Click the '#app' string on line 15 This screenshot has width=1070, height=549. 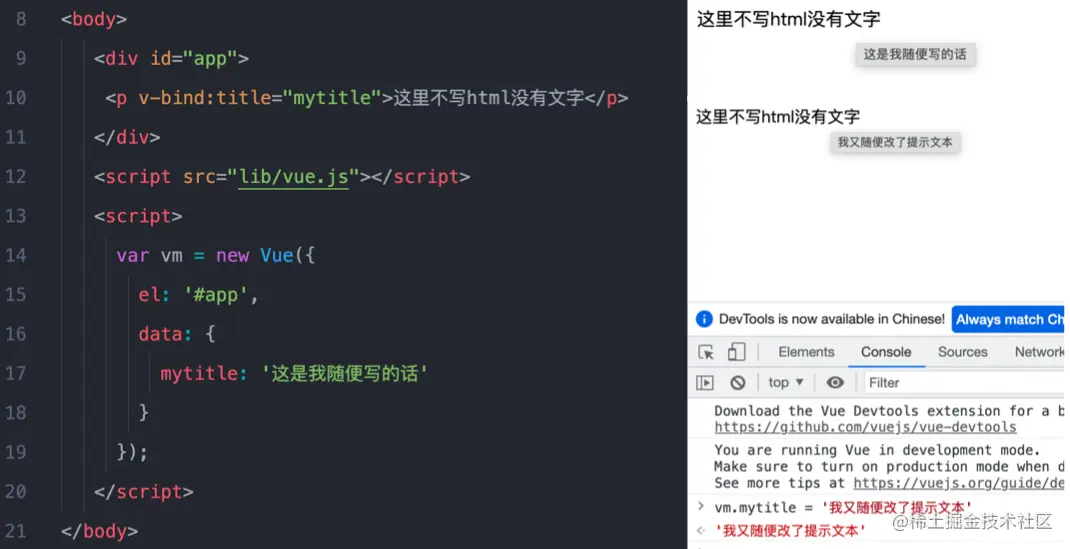click(x=216, y=295)
